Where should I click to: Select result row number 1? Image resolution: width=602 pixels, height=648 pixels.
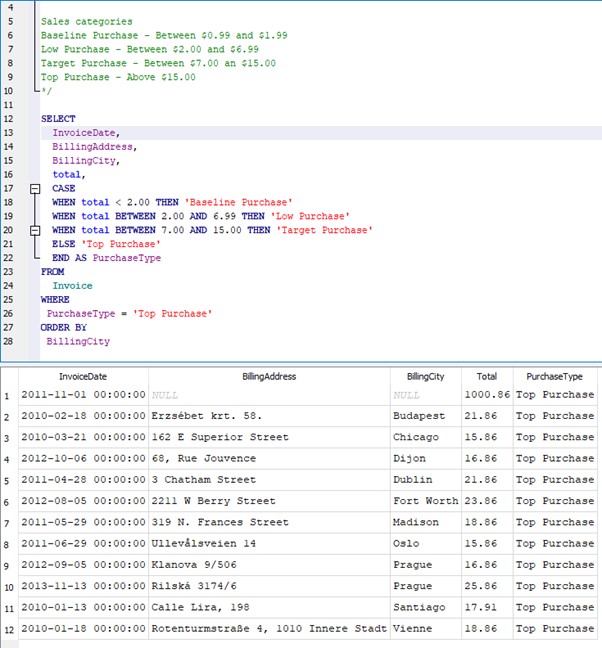(8, 395)
